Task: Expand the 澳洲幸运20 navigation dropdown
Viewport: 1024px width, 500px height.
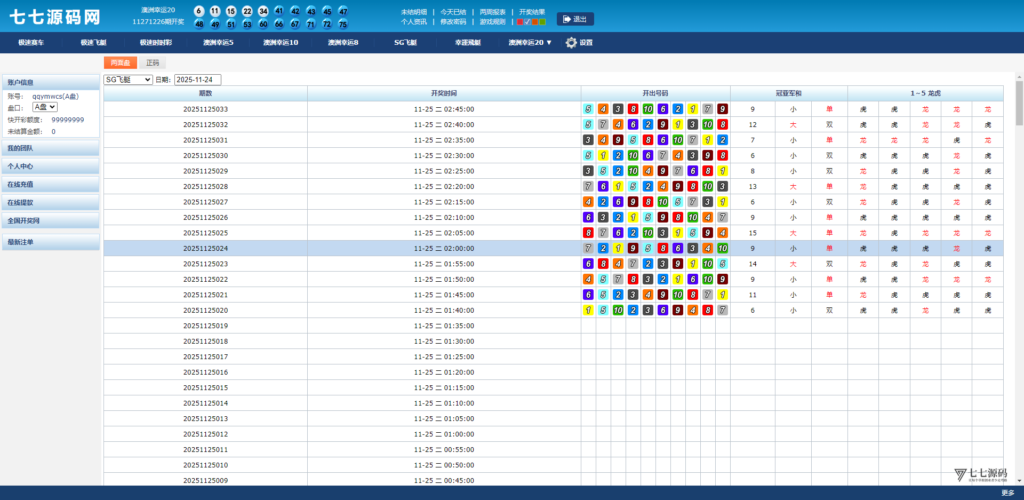Action: pyautogui.click(x=529, y=43)
